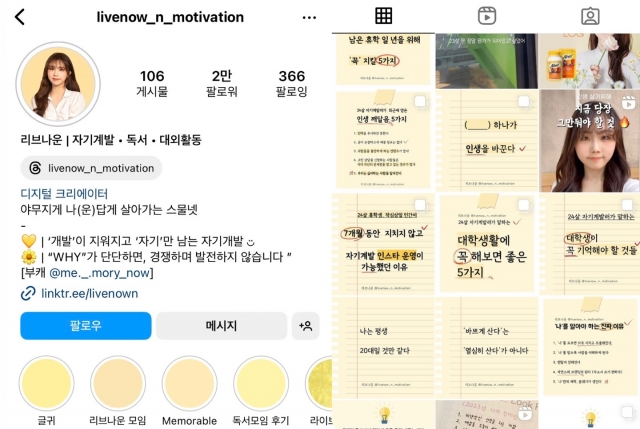Go back using the left arrow icon
The width and height of the screenshot is (640, 429).
(20, 17)
